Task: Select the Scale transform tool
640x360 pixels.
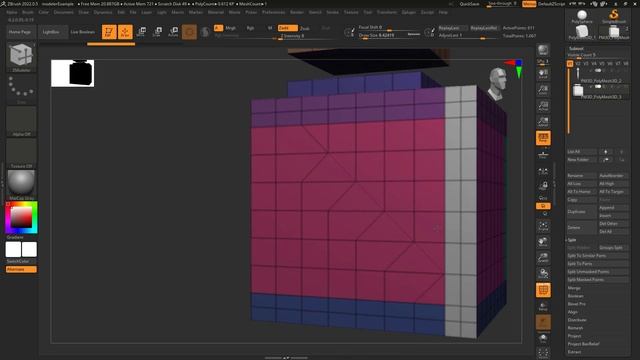Action: pos(157,32)
